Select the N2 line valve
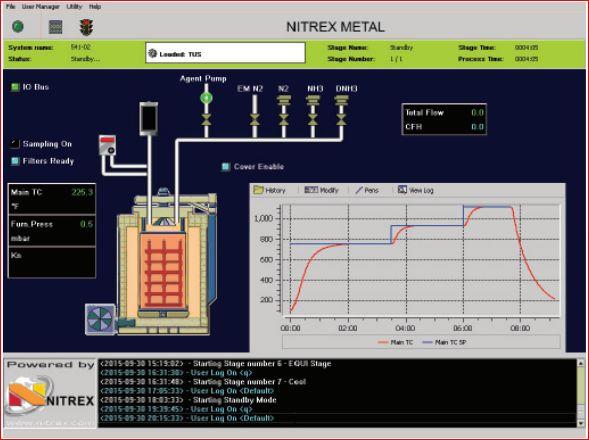The image size is (589, 440). tap(284, 120)
